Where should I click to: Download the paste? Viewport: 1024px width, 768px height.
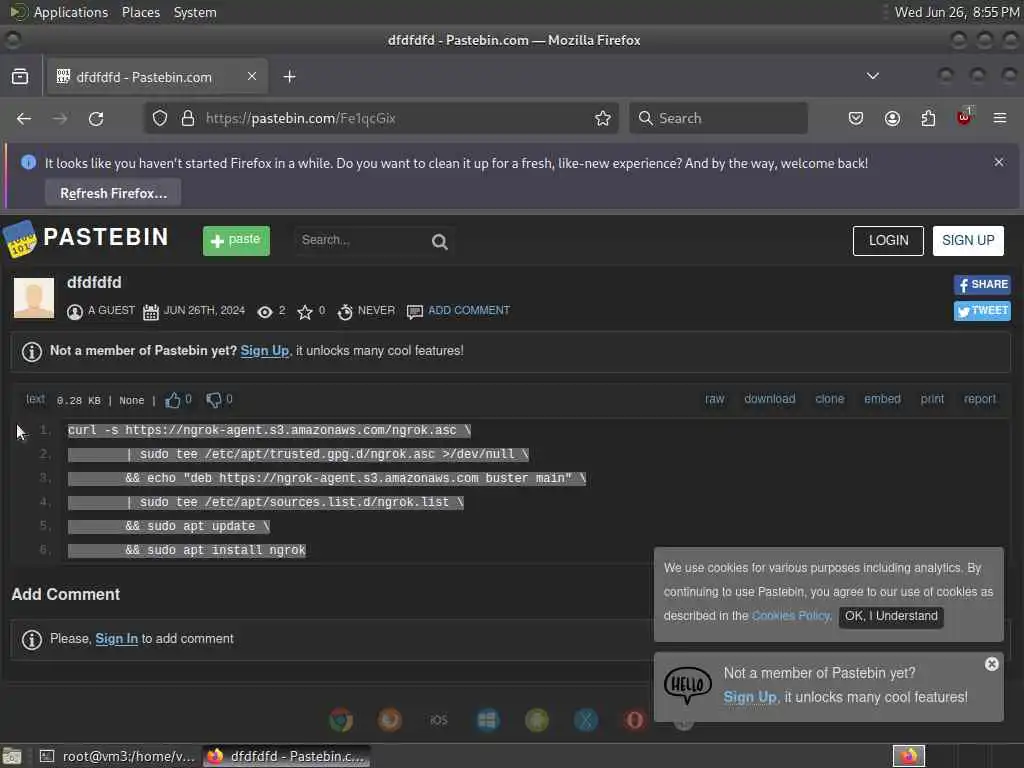pos(769,399)
